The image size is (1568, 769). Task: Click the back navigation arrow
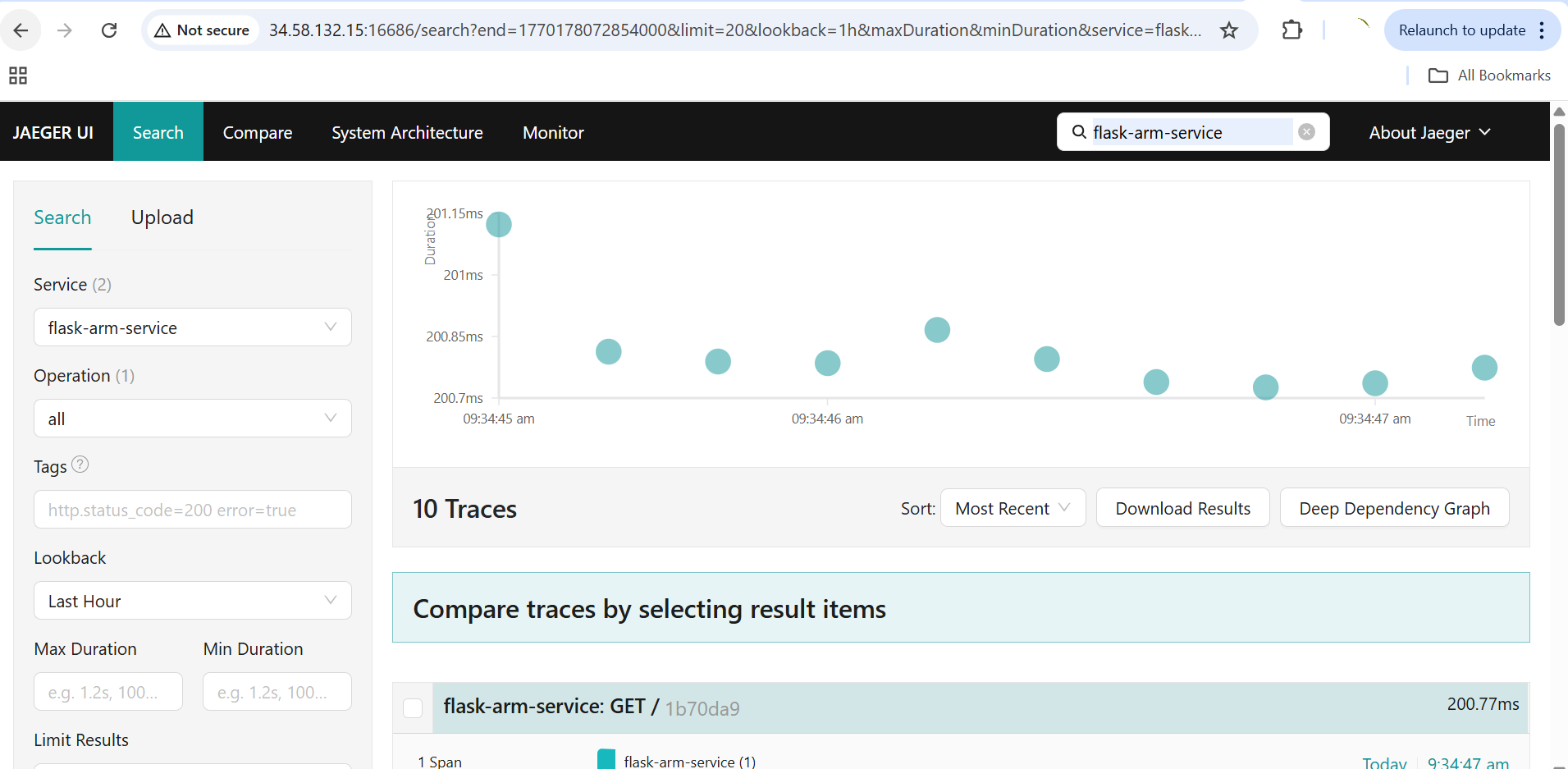click(x=21, y=30)
